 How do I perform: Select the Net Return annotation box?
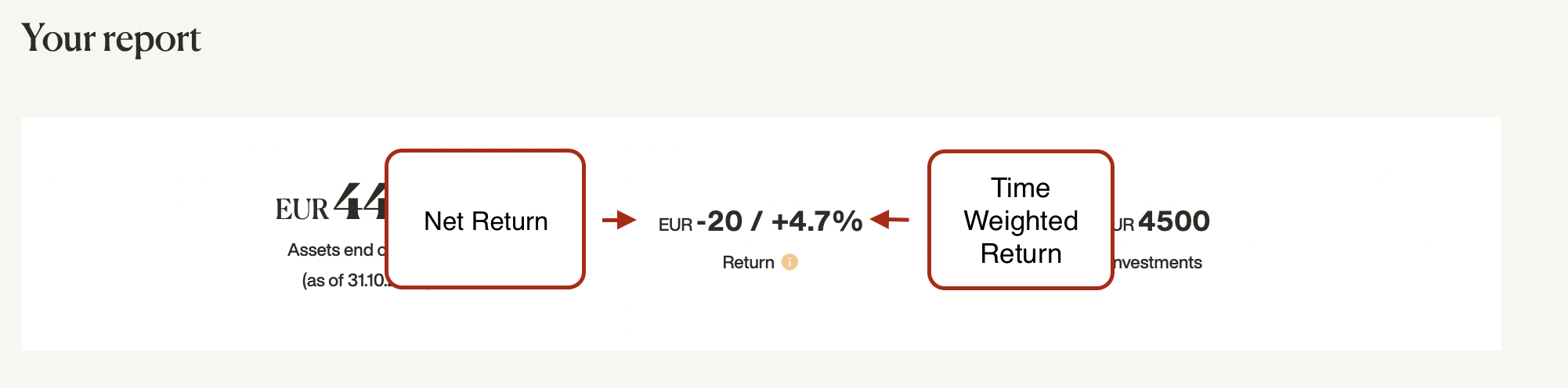coord(486,219)
